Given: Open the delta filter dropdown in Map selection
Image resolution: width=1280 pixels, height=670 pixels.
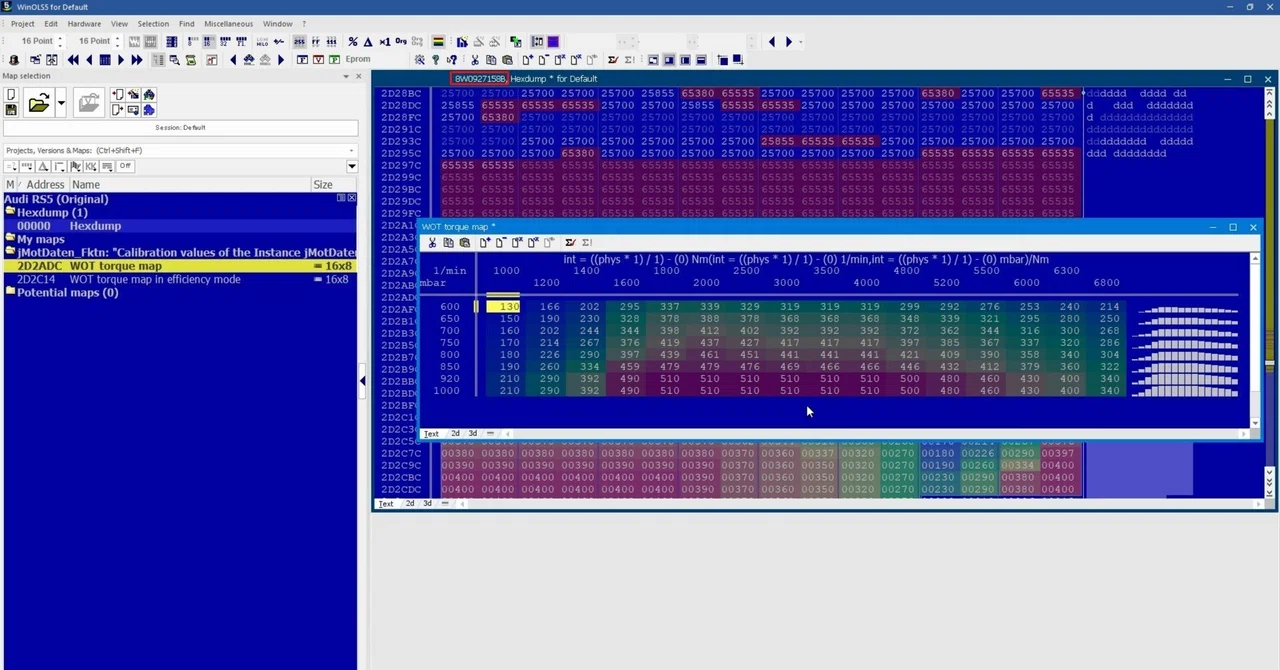Looking at the screenshot, I should (x=43, y=166).
